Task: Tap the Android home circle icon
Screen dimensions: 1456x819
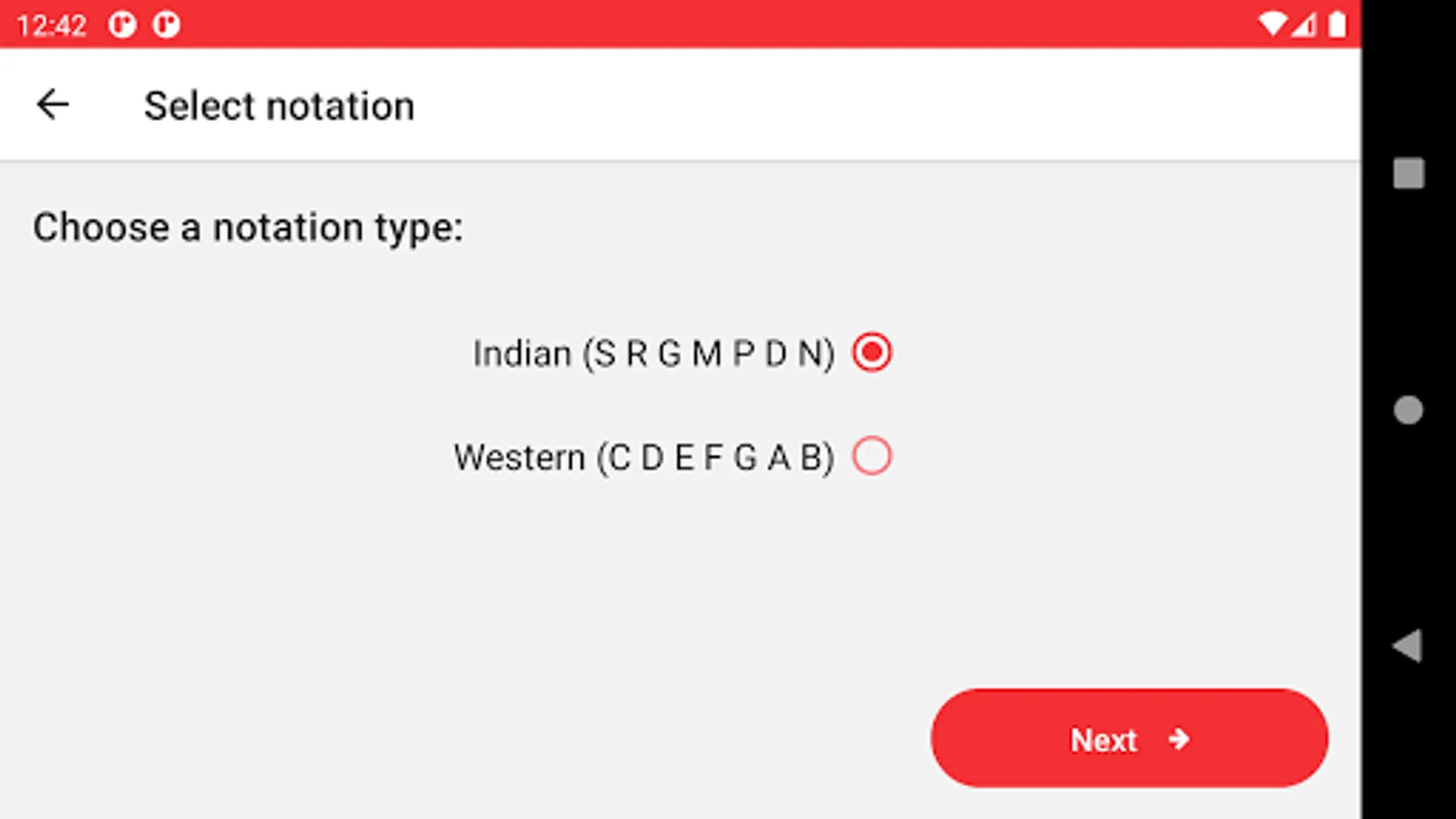Action: click(1408, 409)
